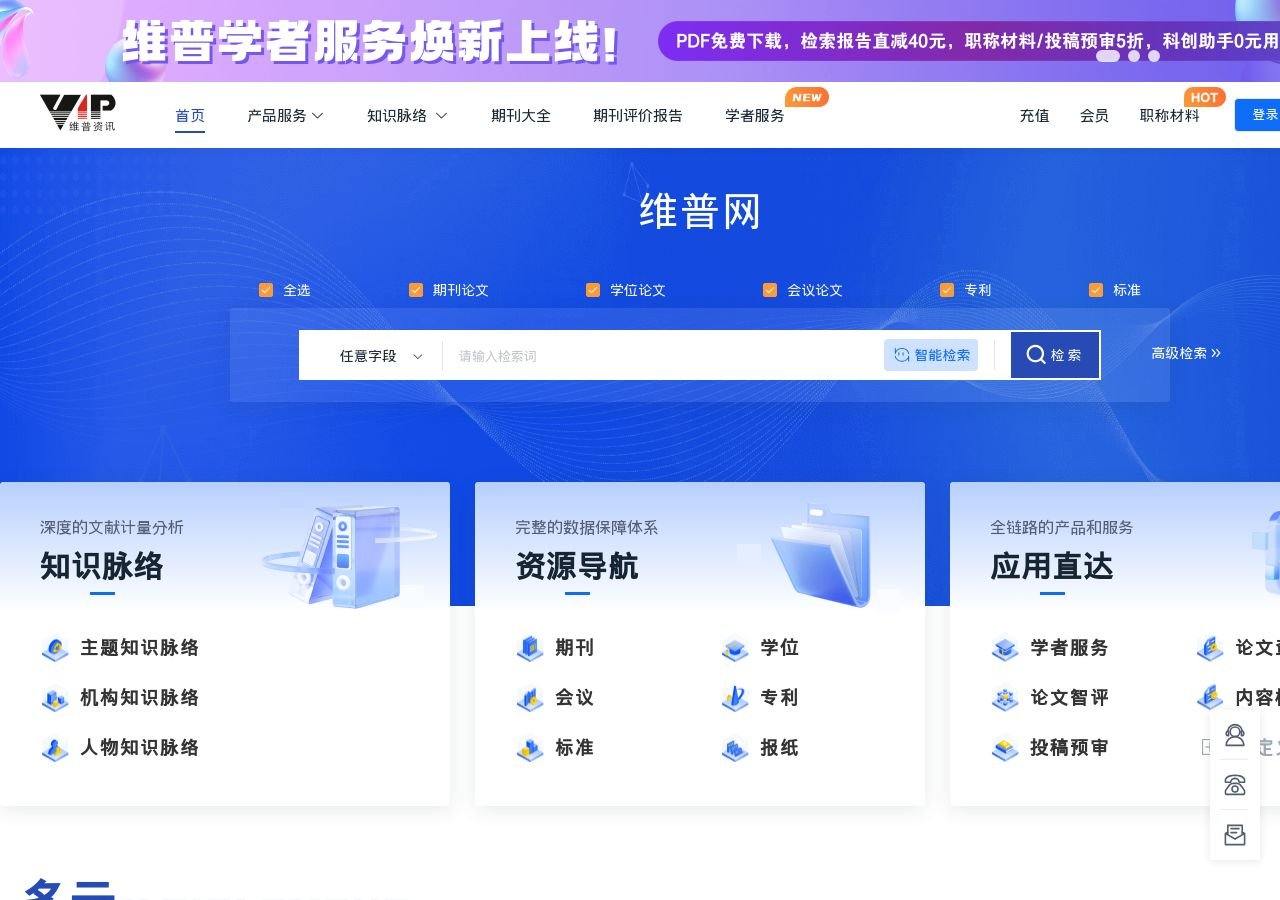Click the 学者服务 application icon
This screenshot has width=1280, height=900.
1005,648
